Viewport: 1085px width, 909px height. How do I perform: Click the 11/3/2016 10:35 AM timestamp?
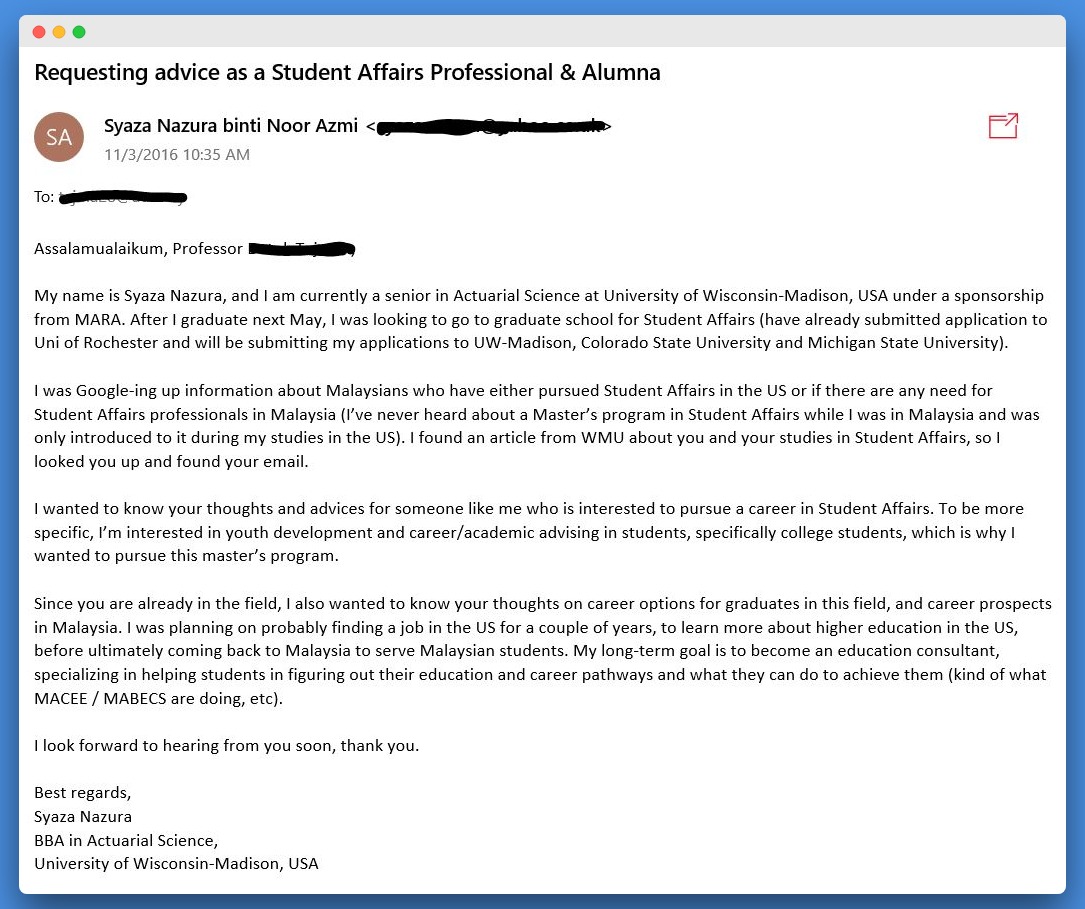(177, 154)
